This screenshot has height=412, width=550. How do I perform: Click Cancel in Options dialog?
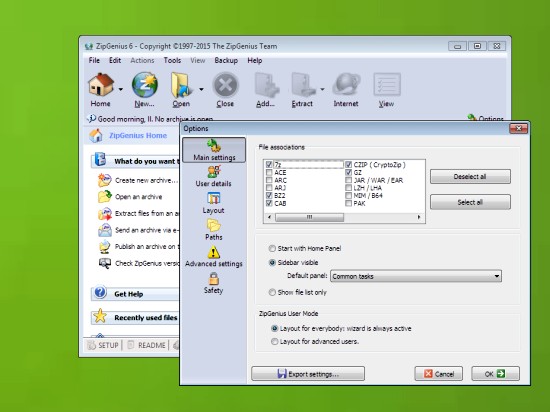point(438,374)
